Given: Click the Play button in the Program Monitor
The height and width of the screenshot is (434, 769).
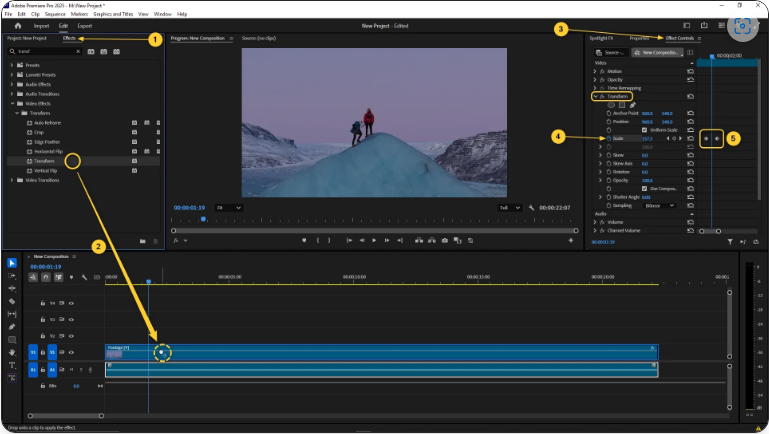Looking at the screenshot, I should [374, 240].
